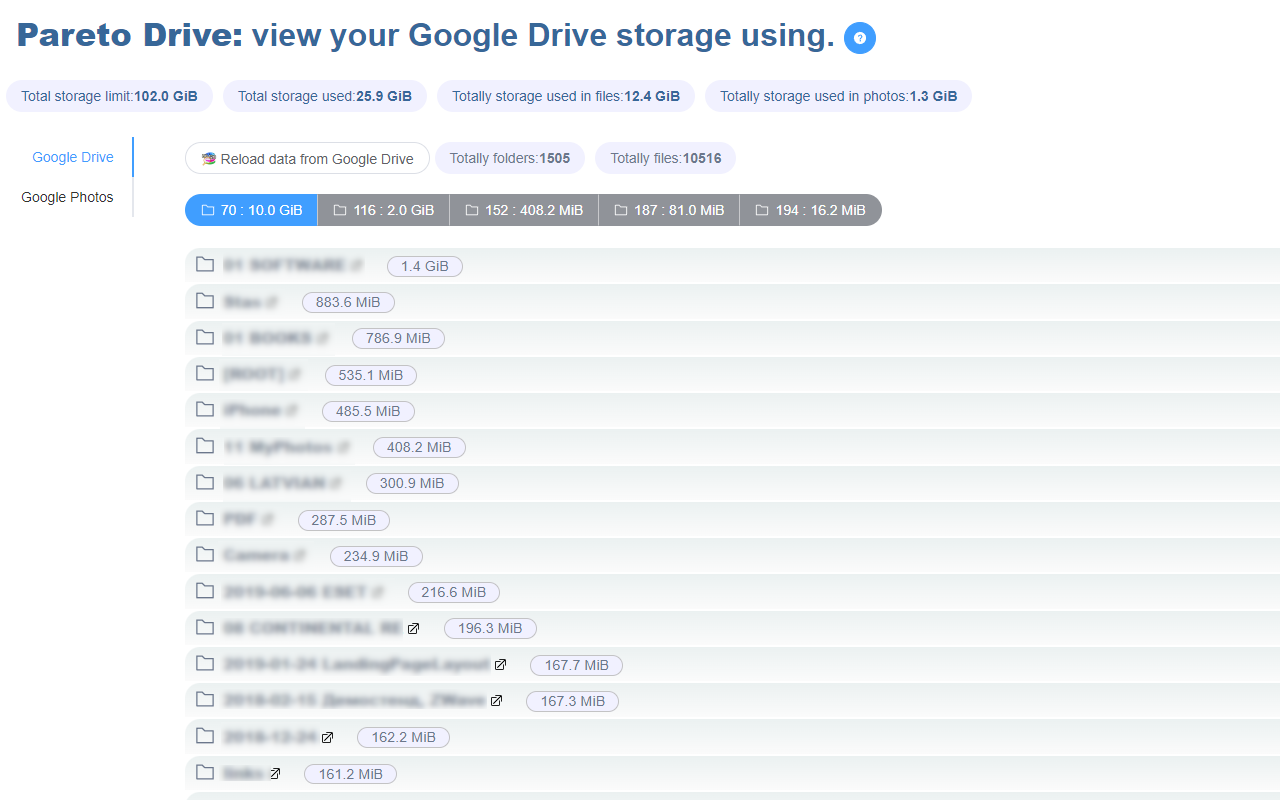The height and width of the screenshot is (800, 1280).
Task: Click the "Totally files:10516" pill
Action: (665, 158)
